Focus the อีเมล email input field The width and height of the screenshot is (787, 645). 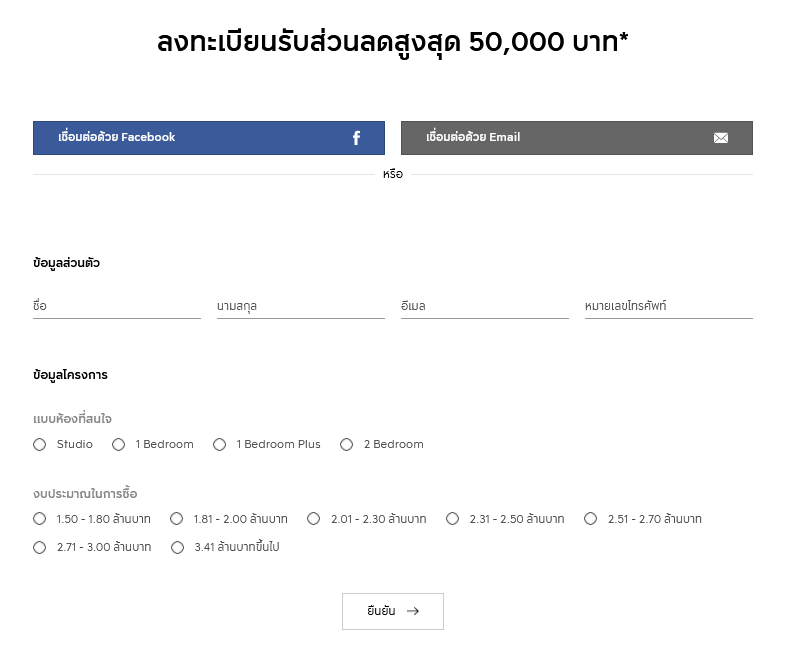[x=485, y=306]
